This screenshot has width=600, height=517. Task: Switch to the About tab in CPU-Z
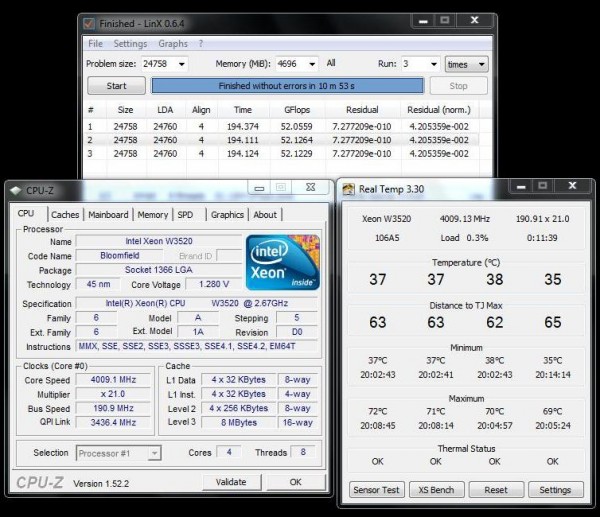[265, 215]
